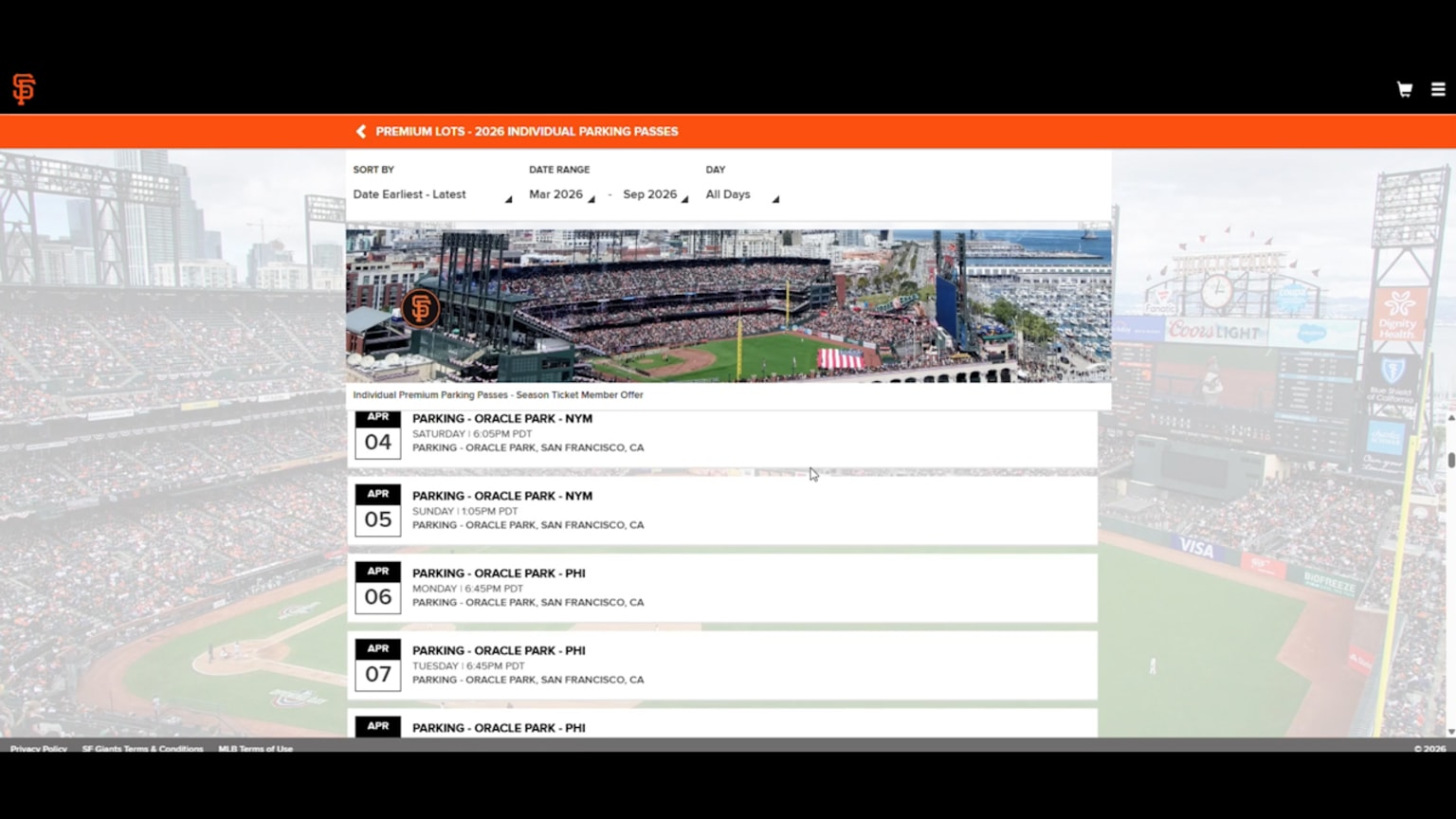Select the Apr 06 PHI parking event
1456x819 pixels.
click(x=722, y=588)
